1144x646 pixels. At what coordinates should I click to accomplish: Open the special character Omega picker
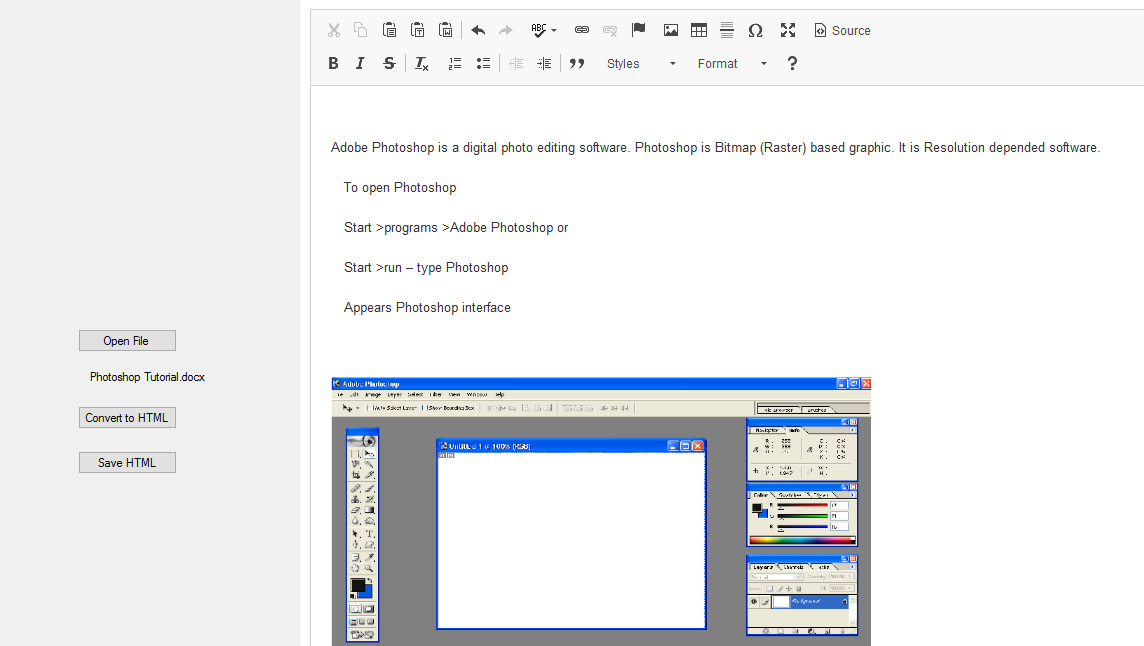point(755,30)
